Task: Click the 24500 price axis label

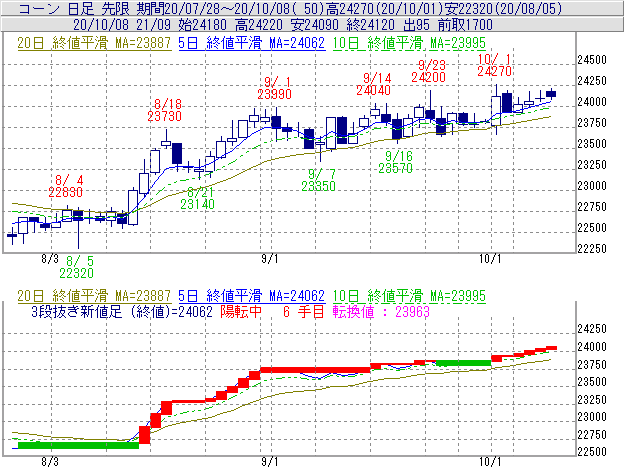Action: tap(592, 60)
